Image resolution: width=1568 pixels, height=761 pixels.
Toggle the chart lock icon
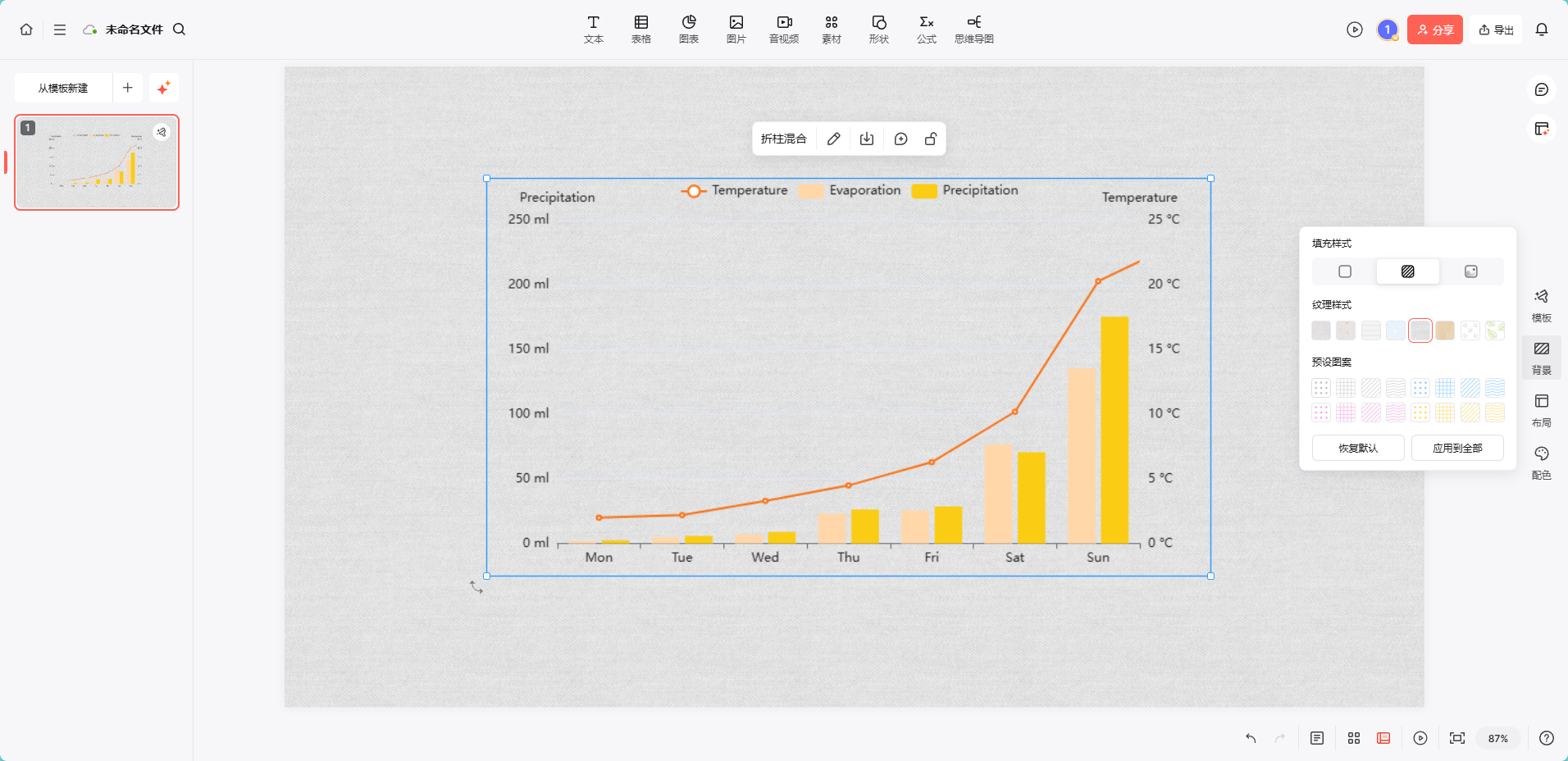click(x=931, y=139)
